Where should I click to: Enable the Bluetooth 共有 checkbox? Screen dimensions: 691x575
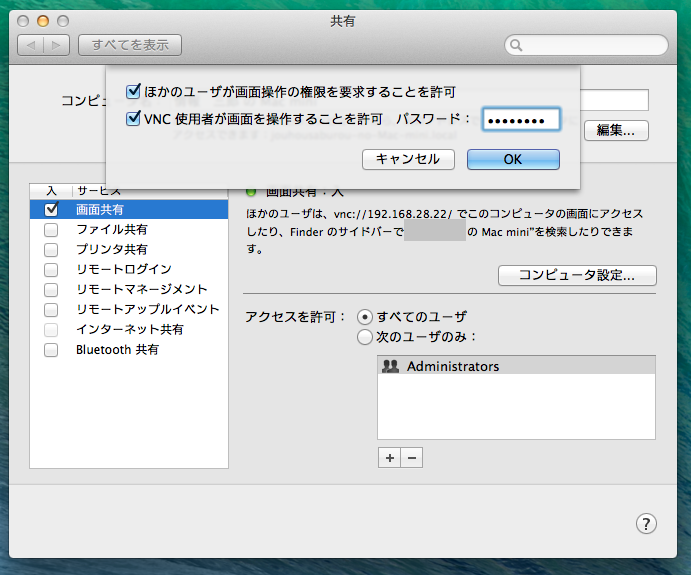click(51, 350)
